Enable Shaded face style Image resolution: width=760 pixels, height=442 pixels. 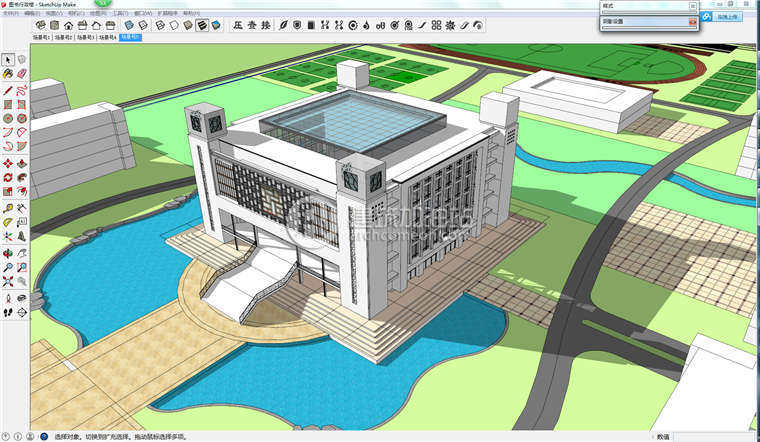[188, 25]
